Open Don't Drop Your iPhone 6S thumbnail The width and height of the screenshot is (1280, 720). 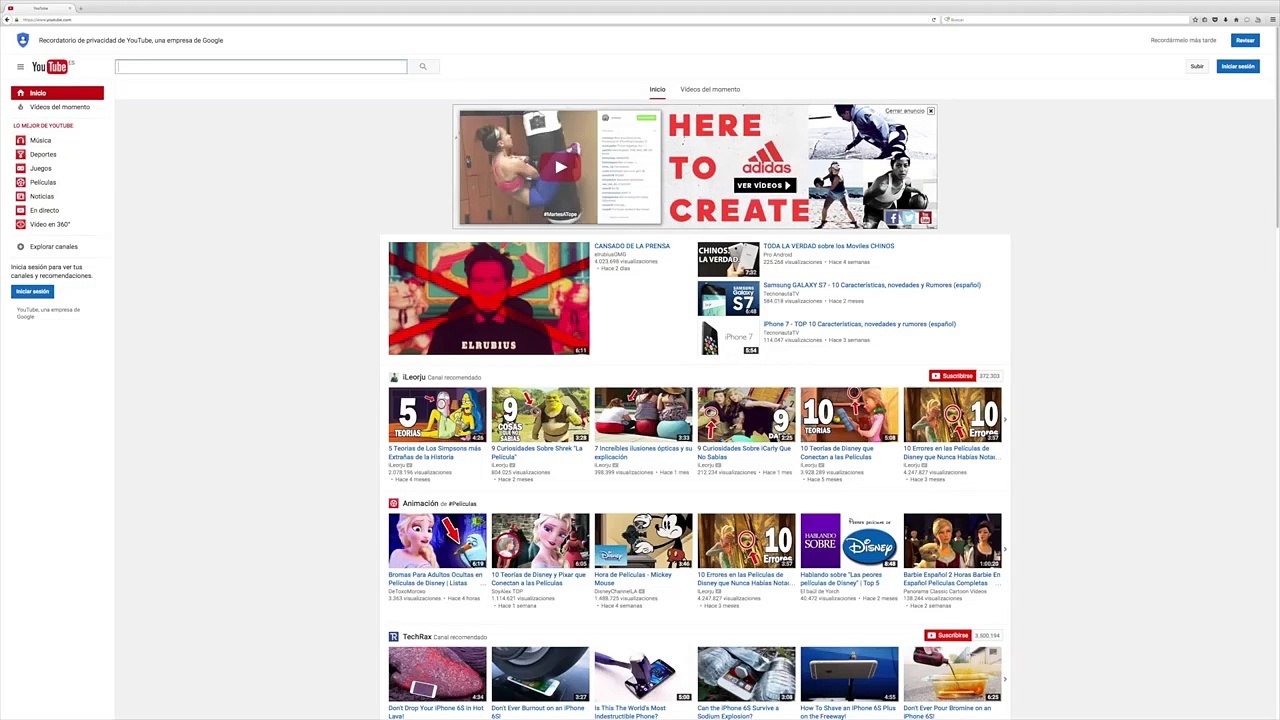[437, 674]
